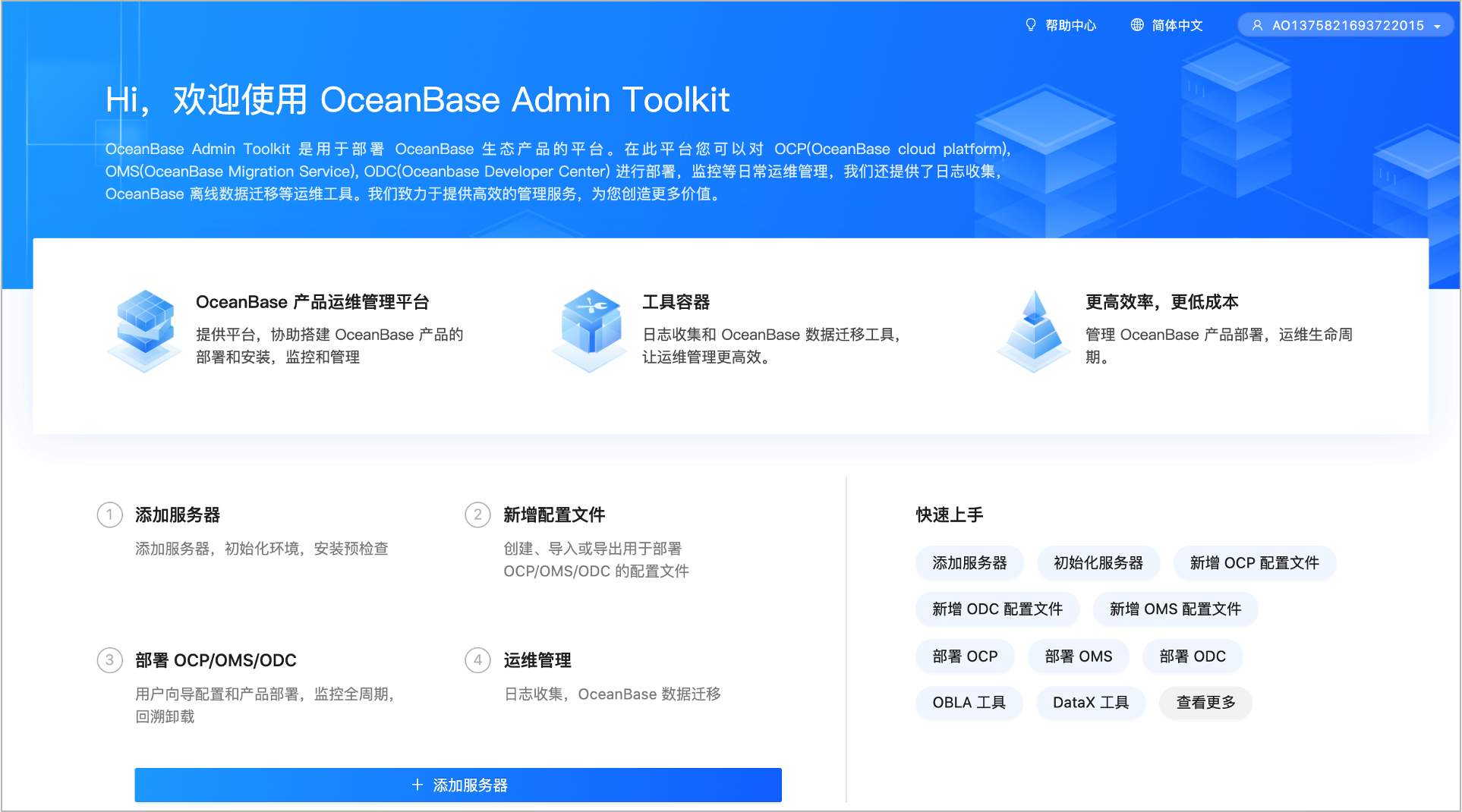Click the 快速上手 section heading

tap(950, 515)
